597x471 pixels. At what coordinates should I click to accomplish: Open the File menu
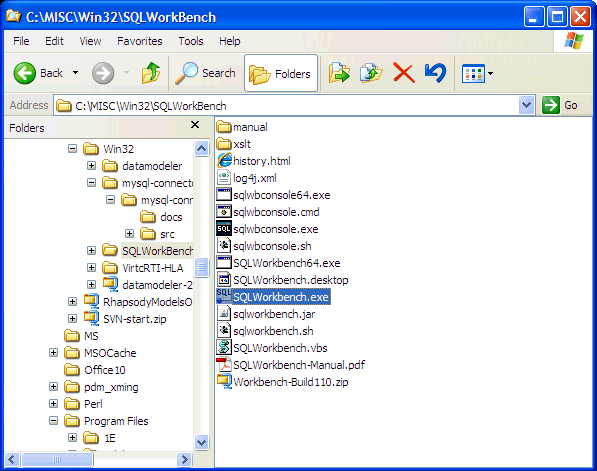click(21, 41)
